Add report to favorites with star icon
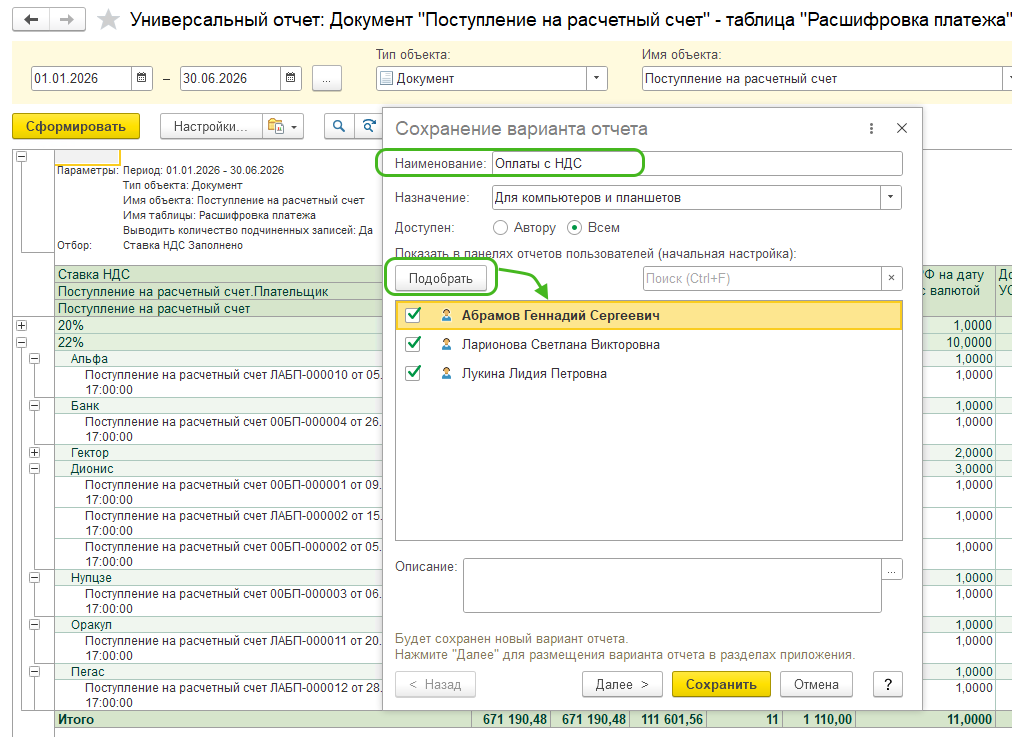The image size is (1012, 737). click(x=108, y=20)
